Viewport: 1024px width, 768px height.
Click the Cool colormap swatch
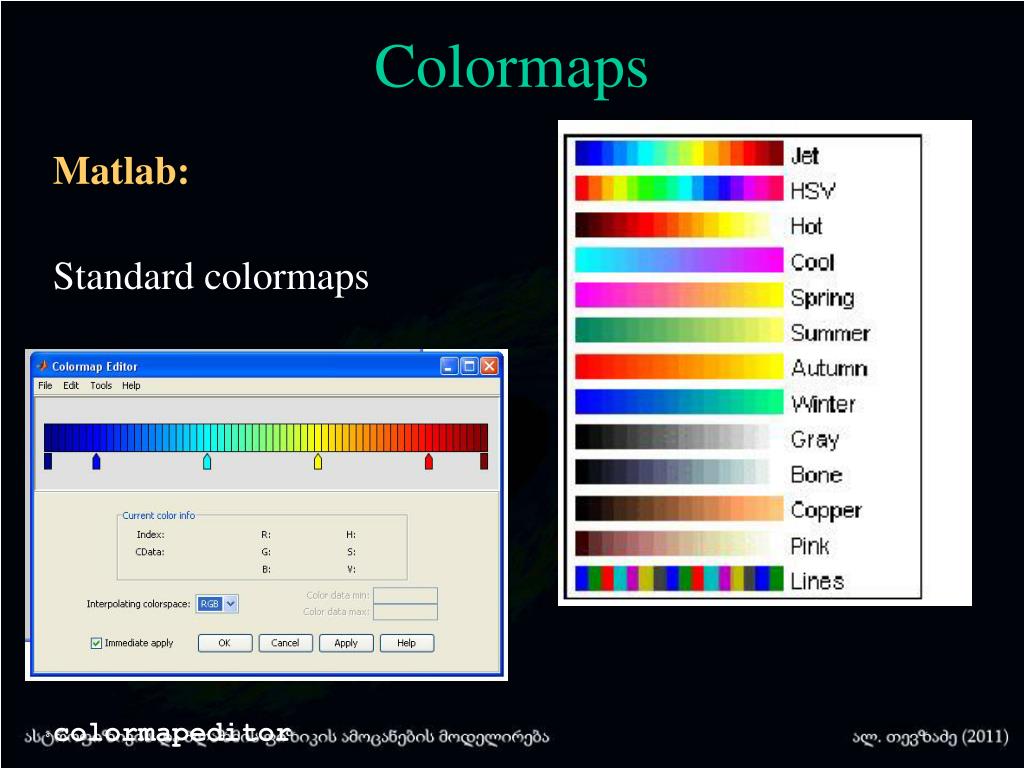(x=679, y=260)
